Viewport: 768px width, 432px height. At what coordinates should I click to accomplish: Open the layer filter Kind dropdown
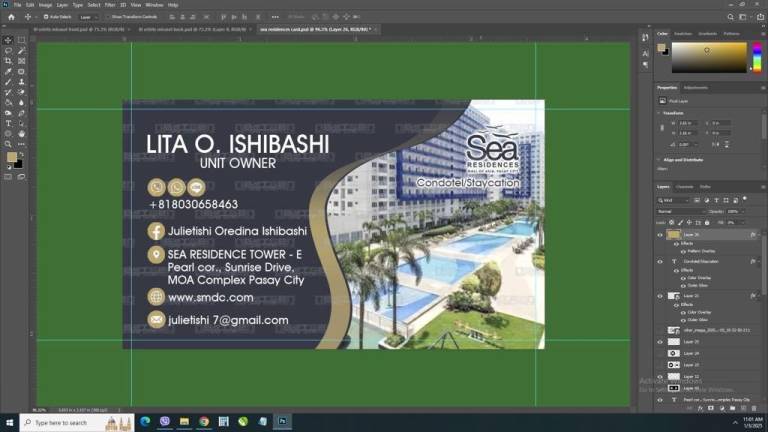coord(673,200)
